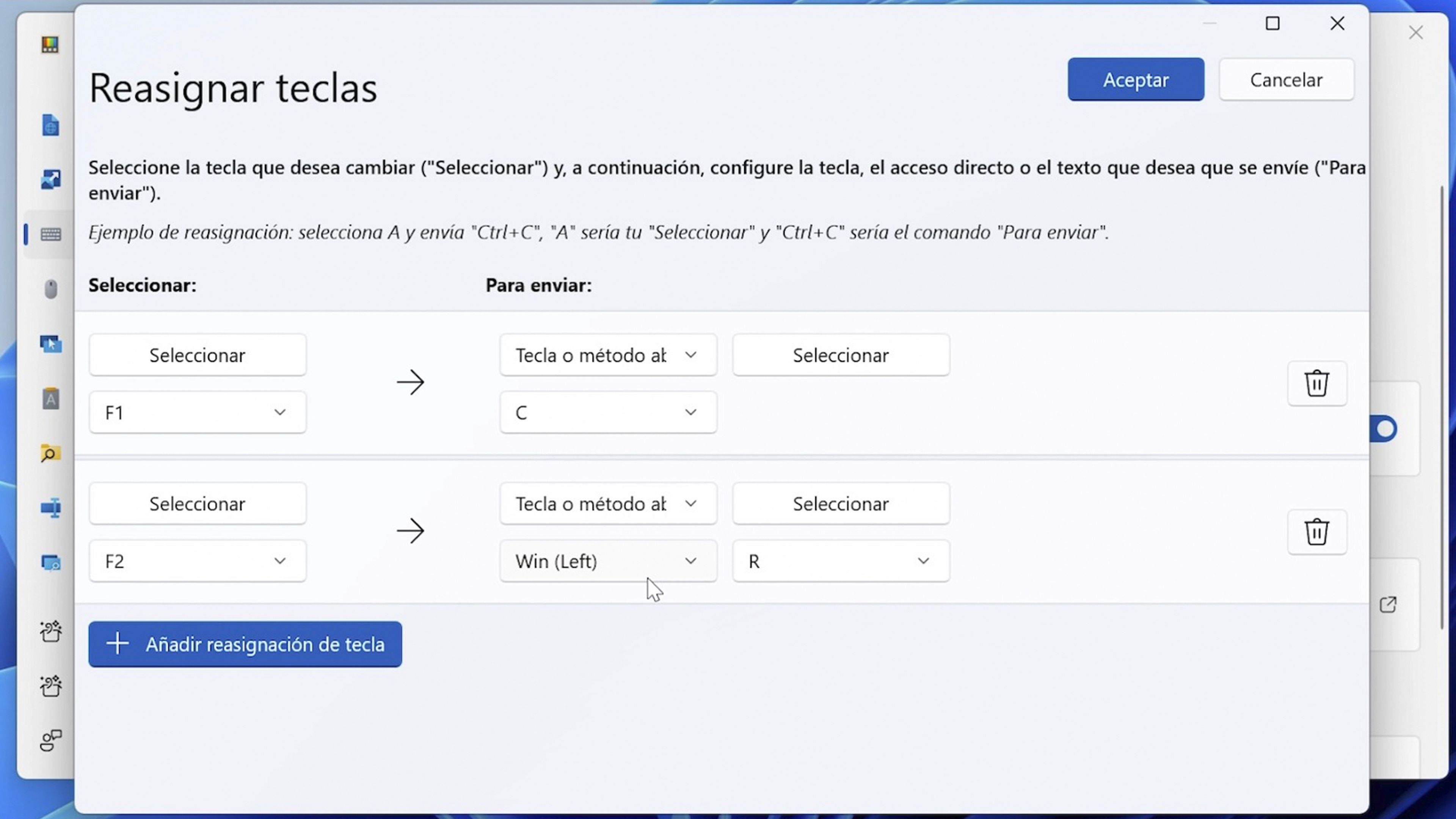
Task: Open Image Resizer in PowerToys sidebar
Action: 50,180
